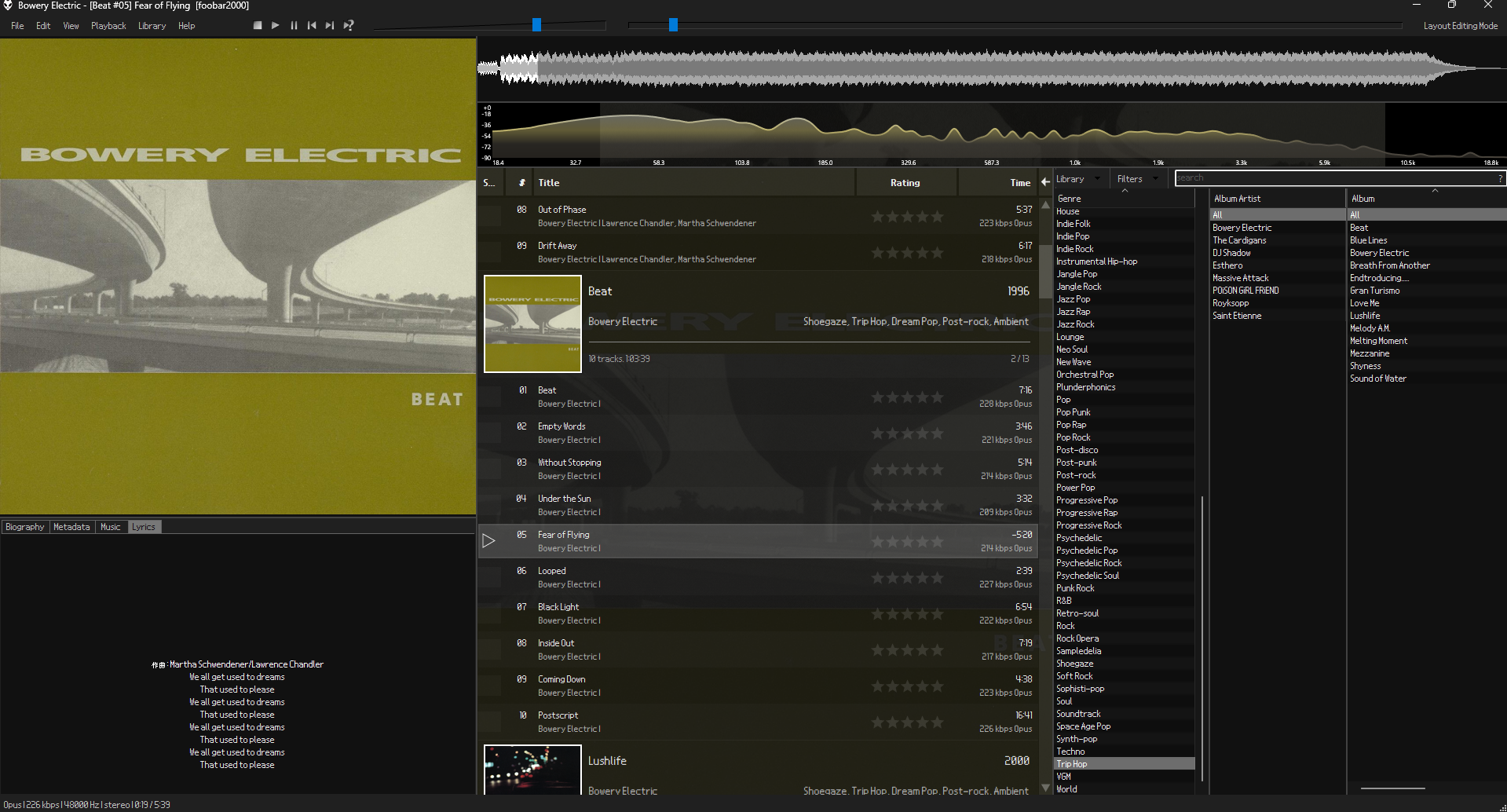This screenshot has height=812, width=1507.
Task: Click the question mark icon beside search
Action: coord(1502,177)
